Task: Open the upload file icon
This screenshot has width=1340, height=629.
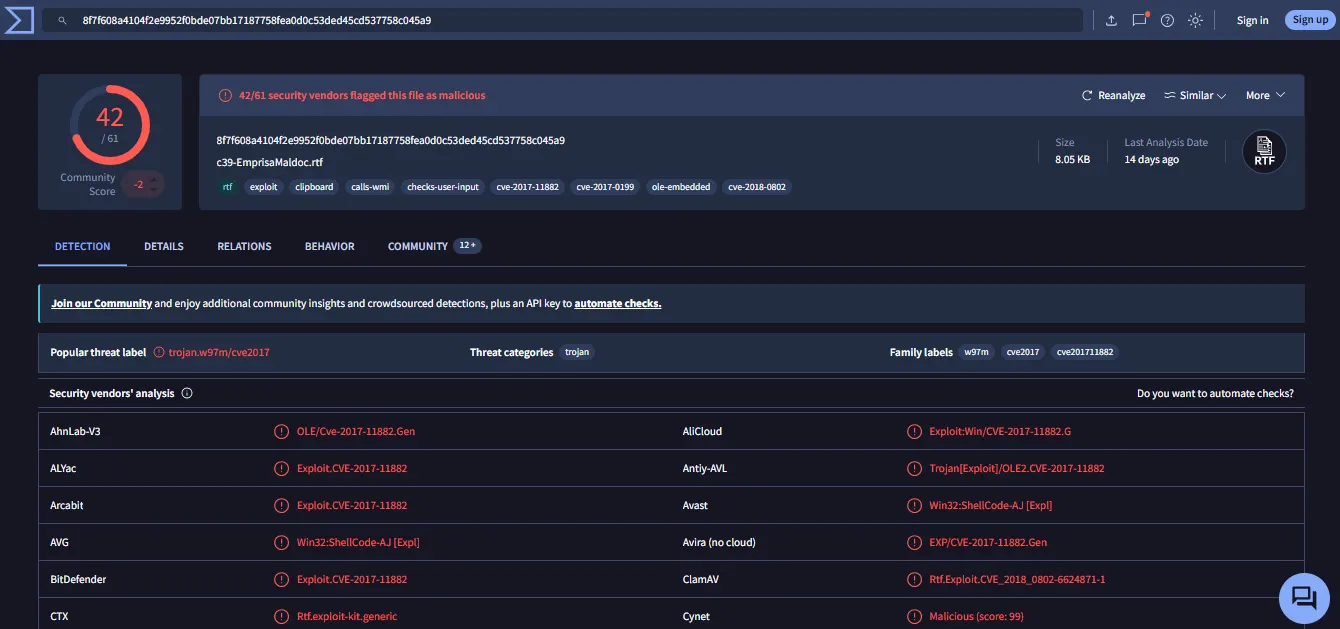Action: (x=1111, y=20)
